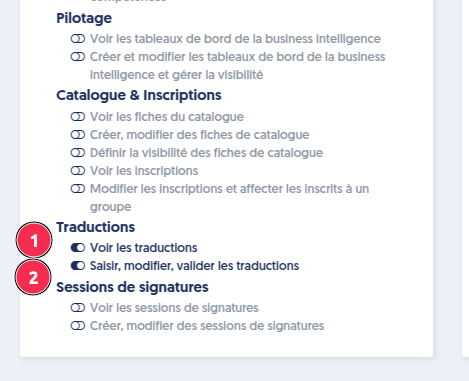Enable Voir les sessions de signatures switch

(78, 308)
